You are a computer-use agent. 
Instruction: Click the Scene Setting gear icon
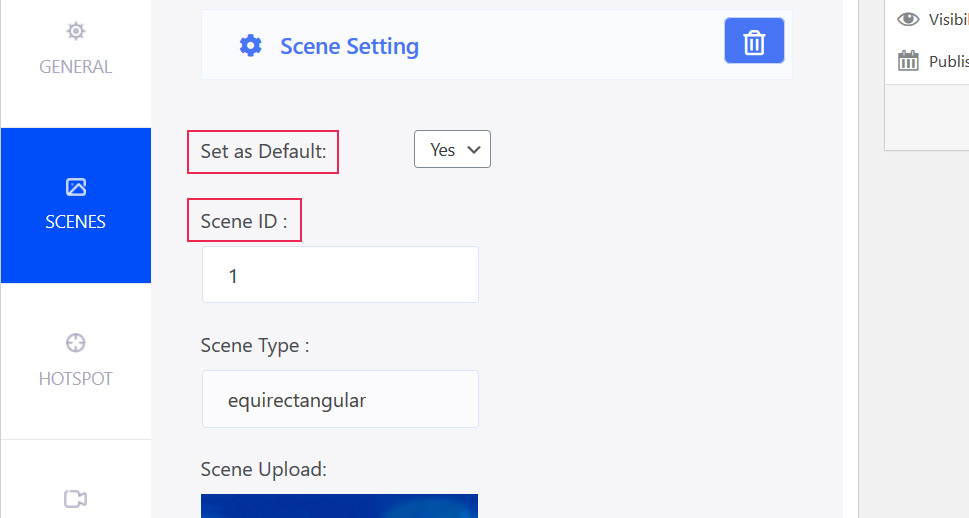click(250, 46)
